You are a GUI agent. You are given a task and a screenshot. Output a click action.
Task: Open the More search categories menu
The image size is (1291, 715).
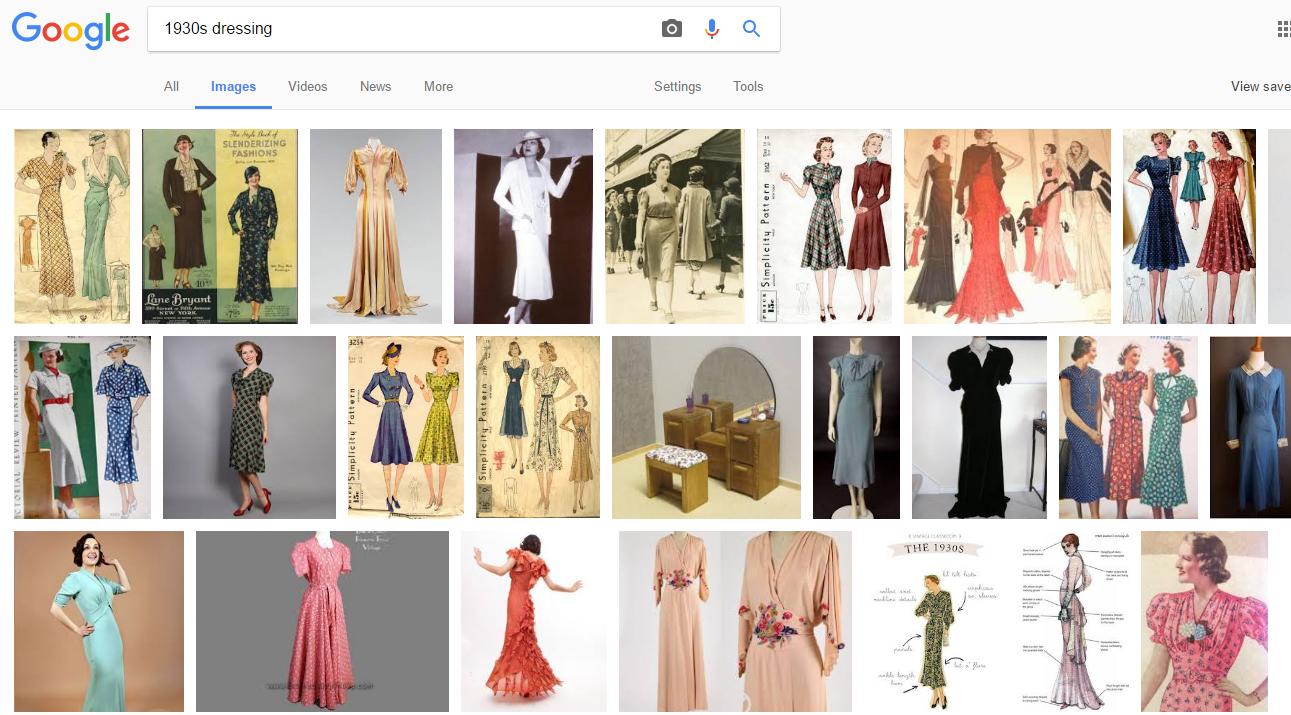click(438, 87)
